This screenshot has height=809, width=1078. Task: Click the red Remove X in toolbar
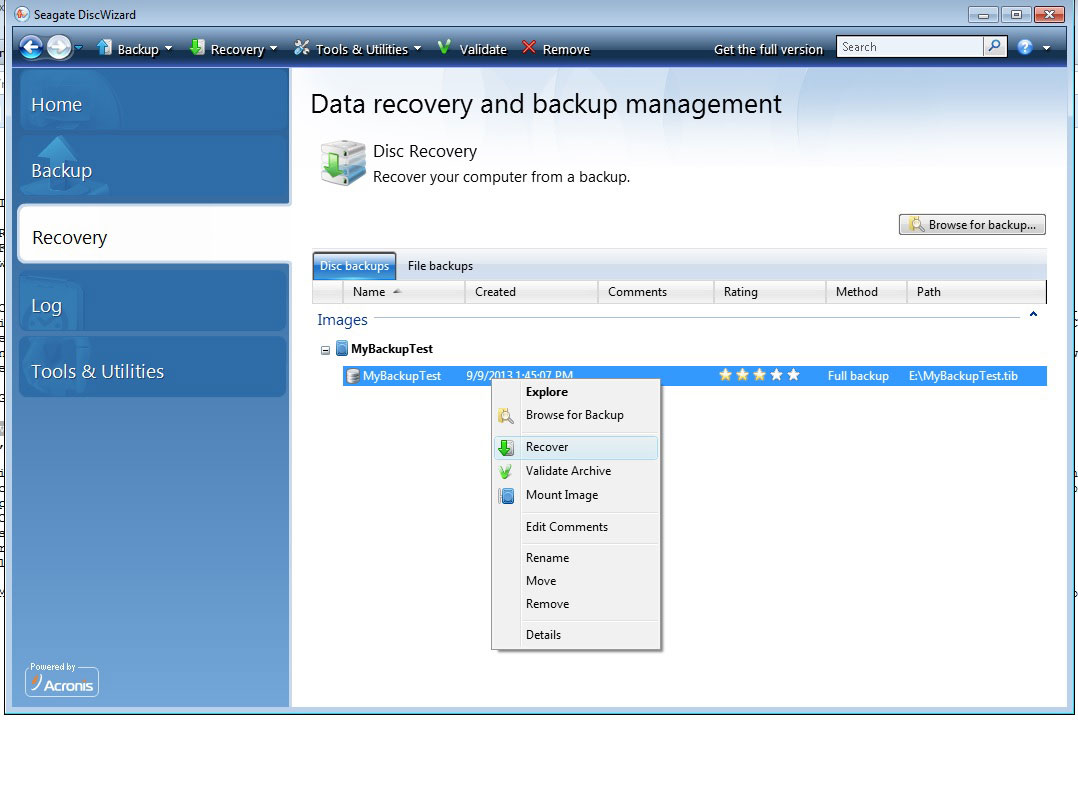pos(530,48)
